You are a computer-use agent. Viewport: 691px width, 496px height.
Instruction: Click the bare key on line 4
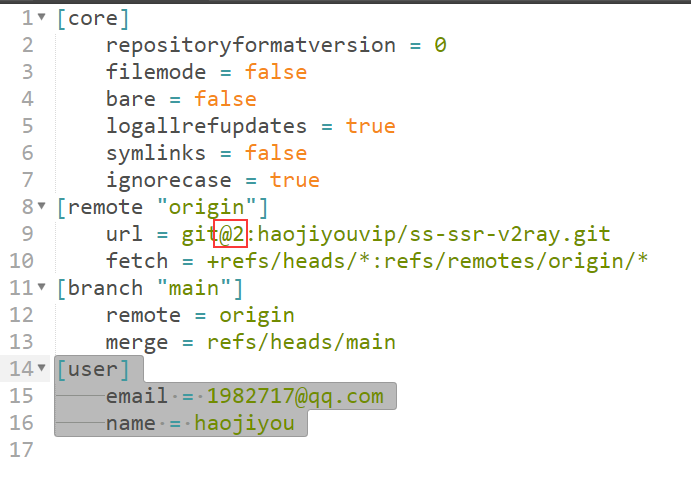[130, 99]
